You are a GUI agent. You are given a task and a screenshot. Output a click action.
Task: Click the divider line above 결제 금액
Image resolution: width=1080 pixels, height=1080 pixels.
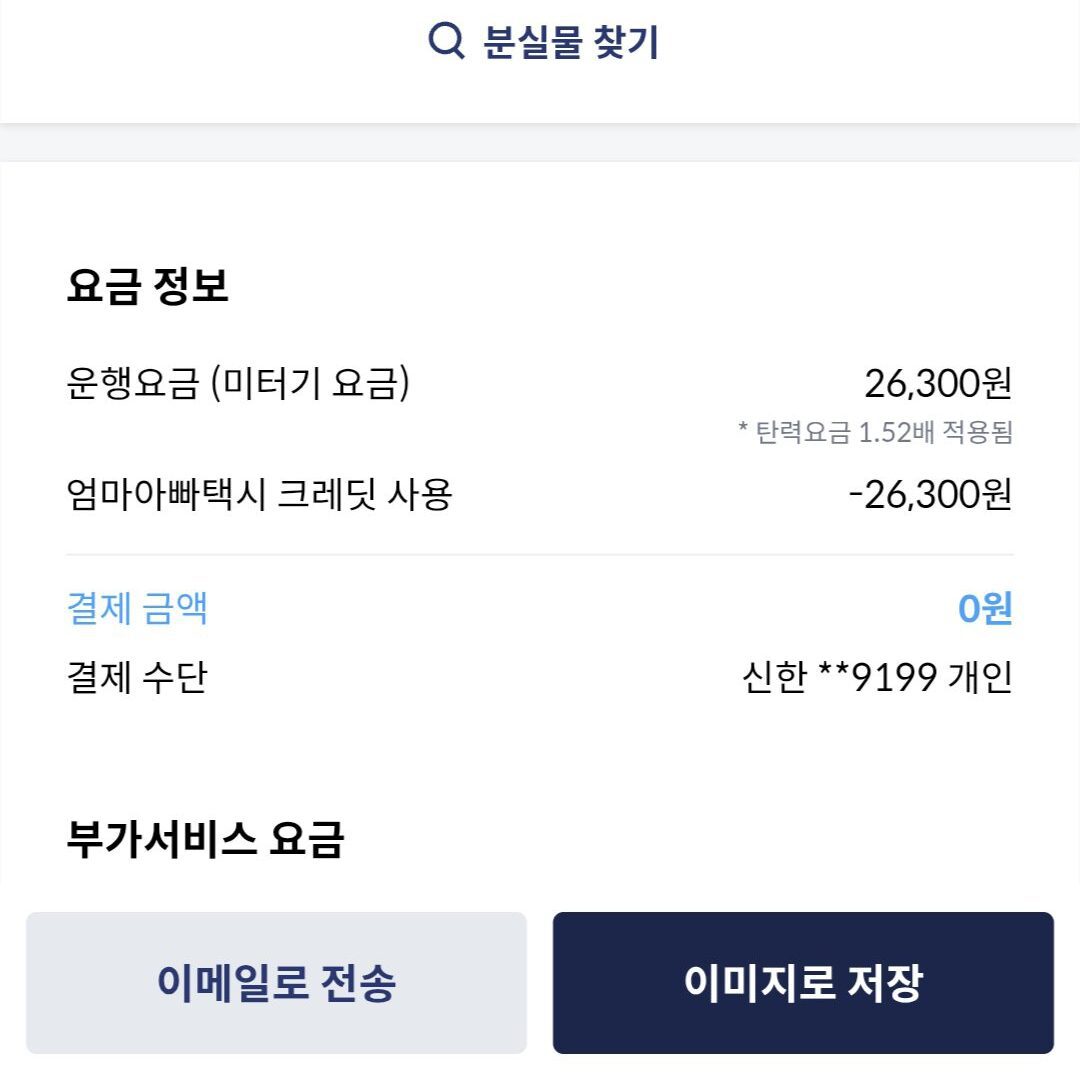(540, 555)
